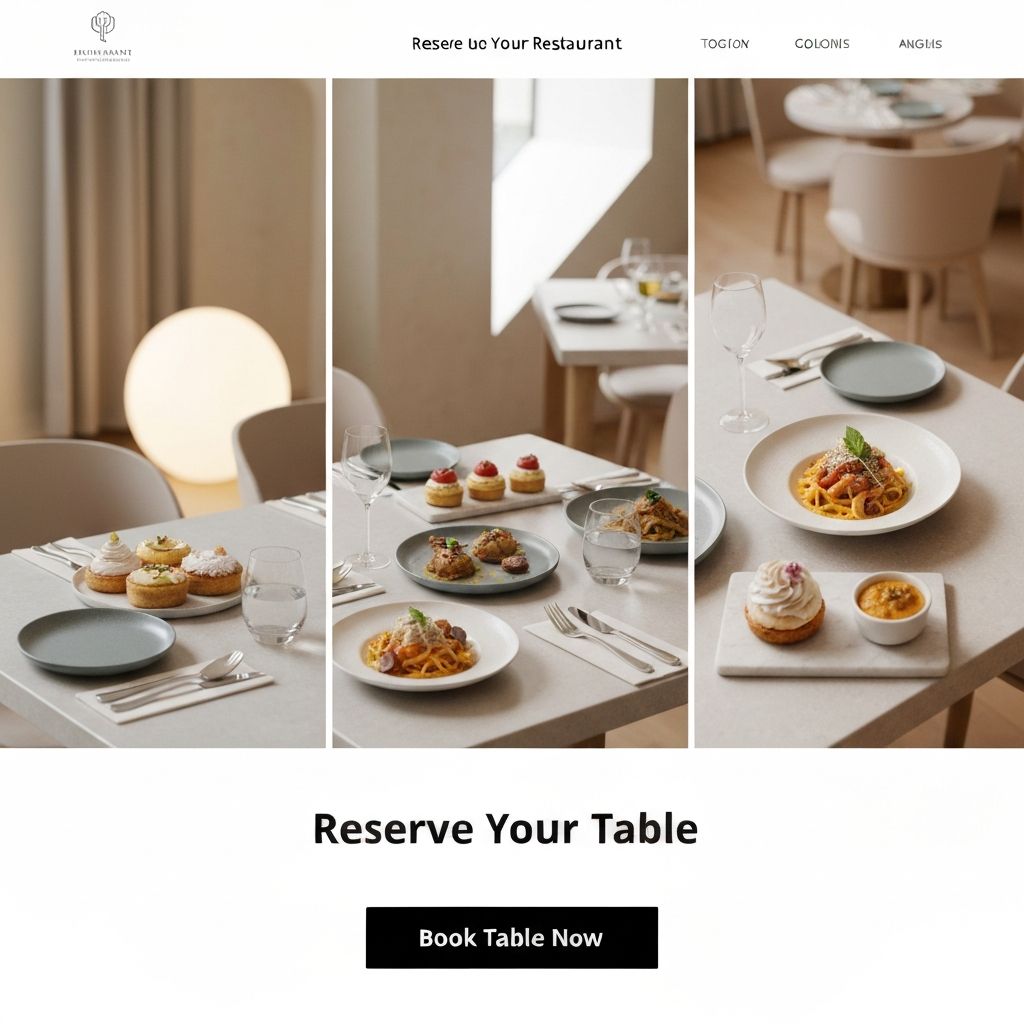Open the "Resere uo Your Restaurant" header link
The image size is (1024, 1024).
click(517, 44)
